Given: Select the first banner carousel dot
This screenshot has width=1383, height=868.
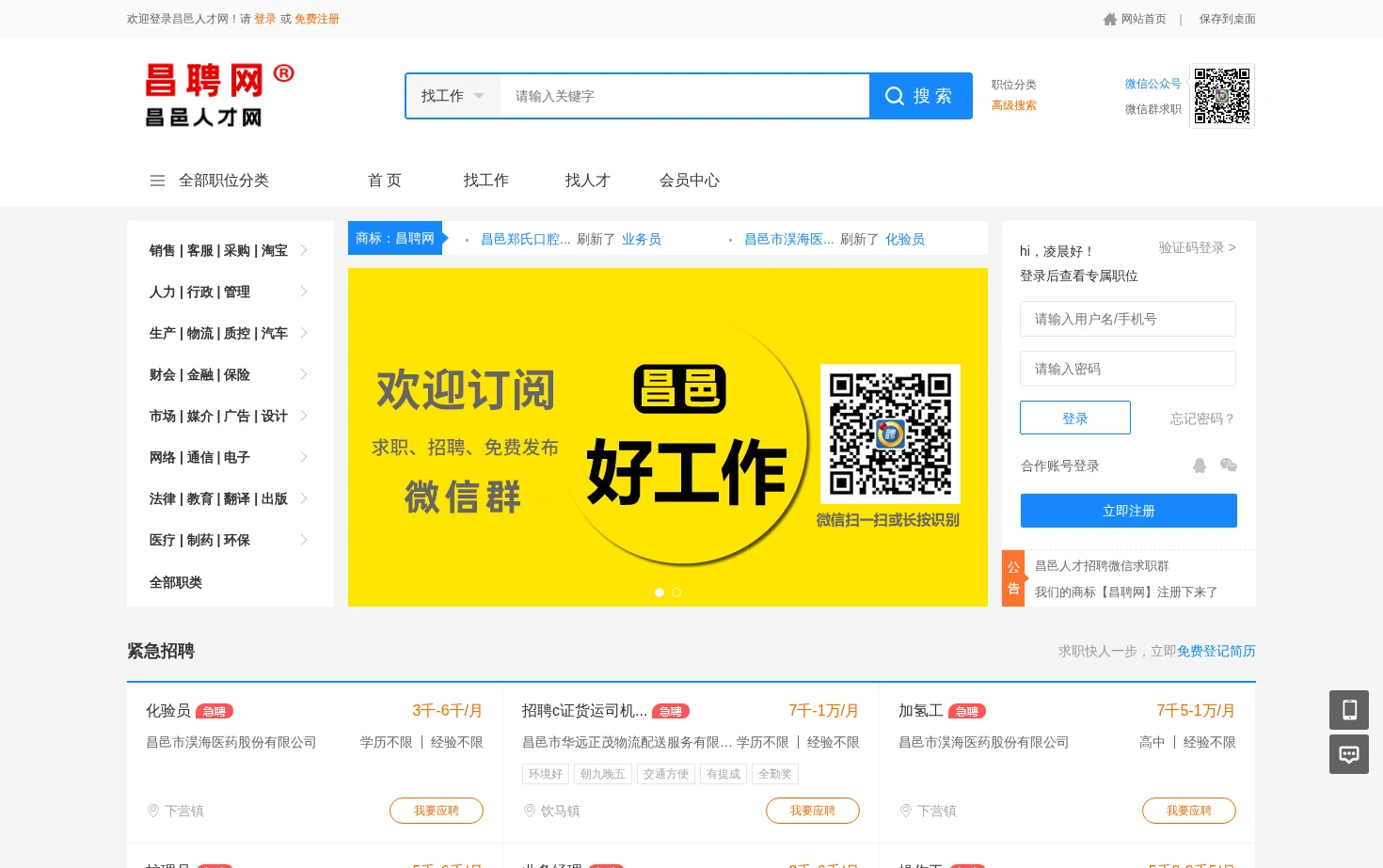Looking at the screenshot, I should pyautogui.click(x=660, y=592).
